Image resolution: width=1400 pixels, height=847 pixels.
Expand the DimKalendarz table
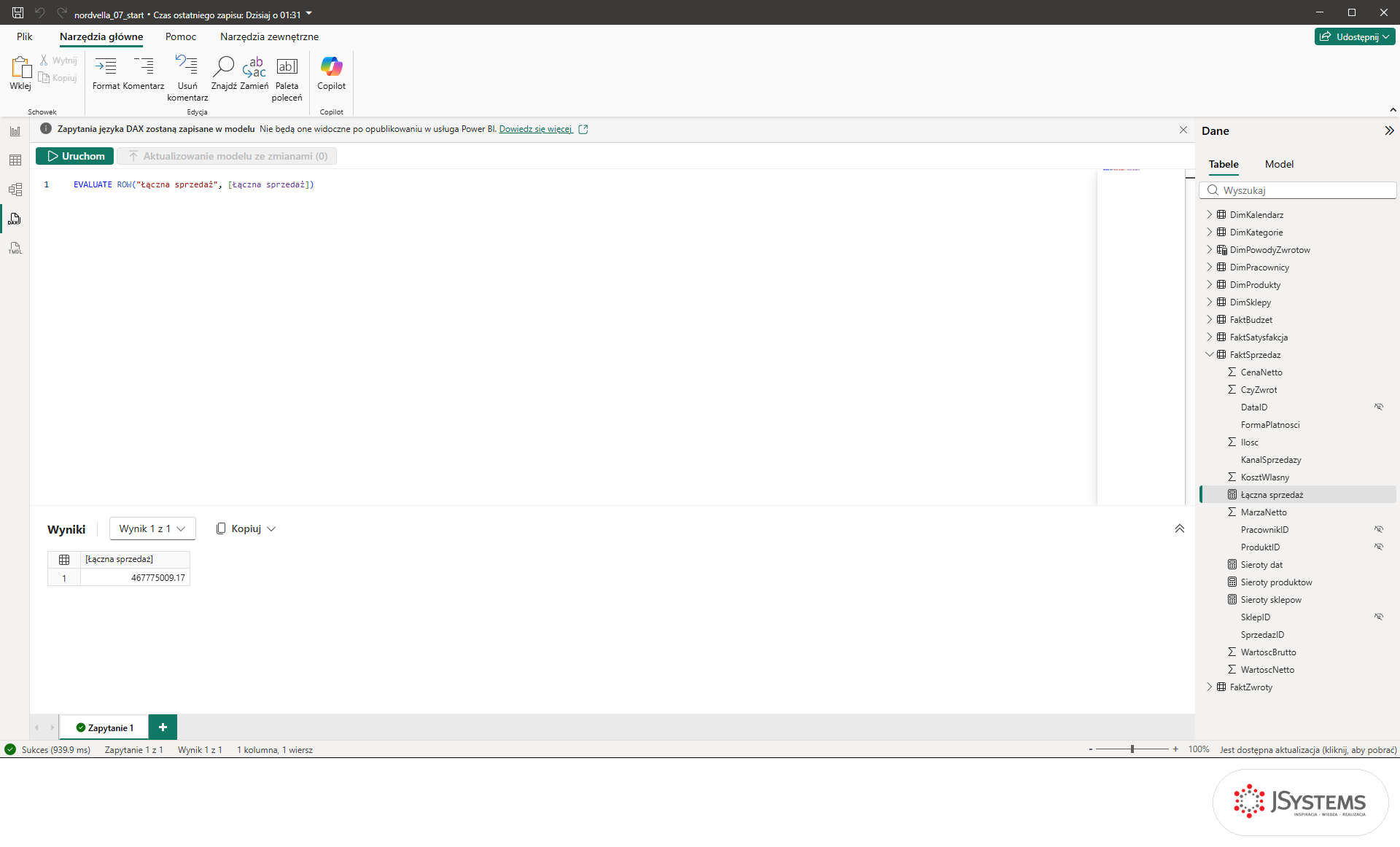pos(1210,214)
